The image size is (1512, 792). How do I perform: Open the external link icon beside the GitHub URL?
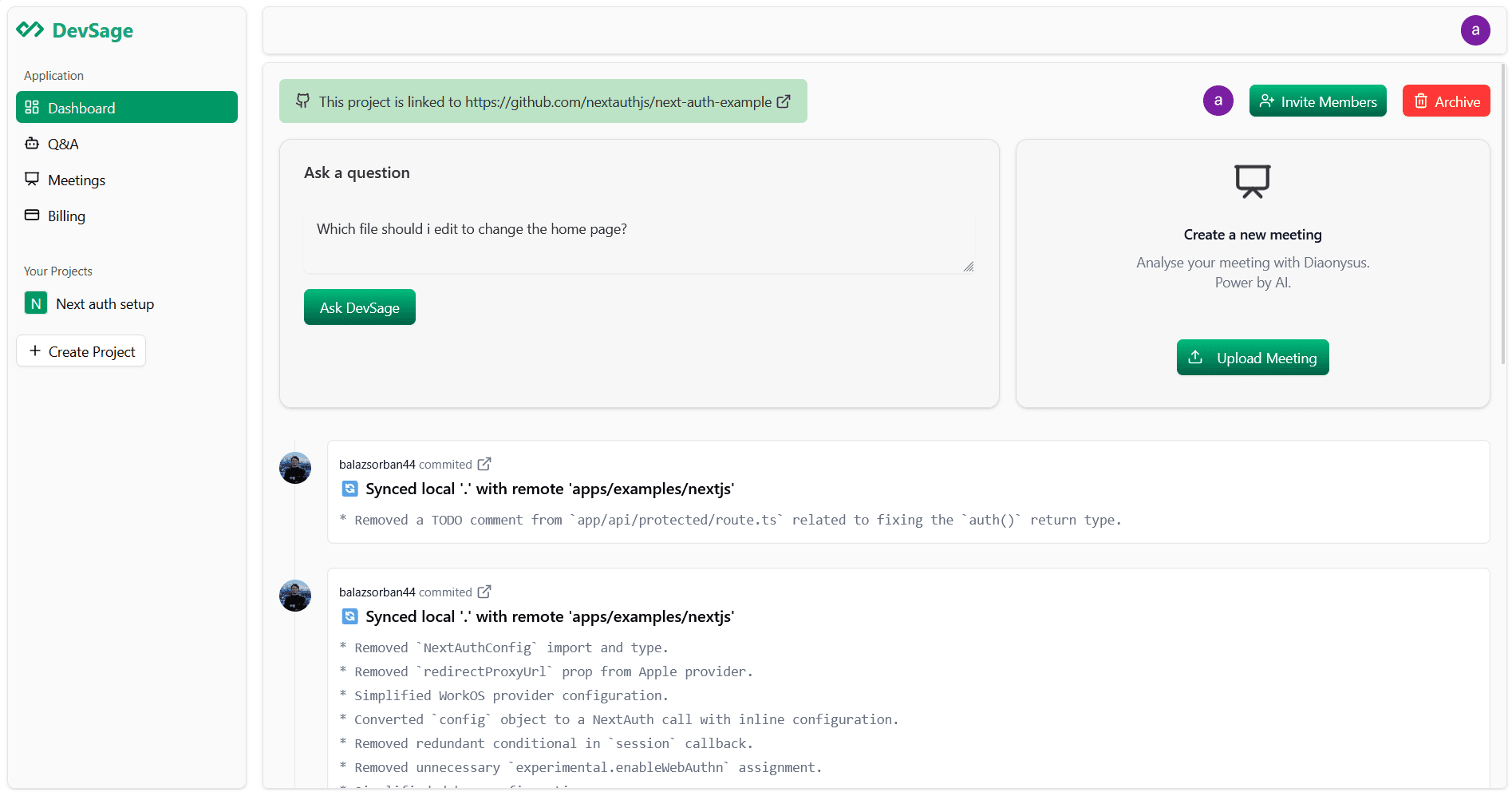(784, 101)
